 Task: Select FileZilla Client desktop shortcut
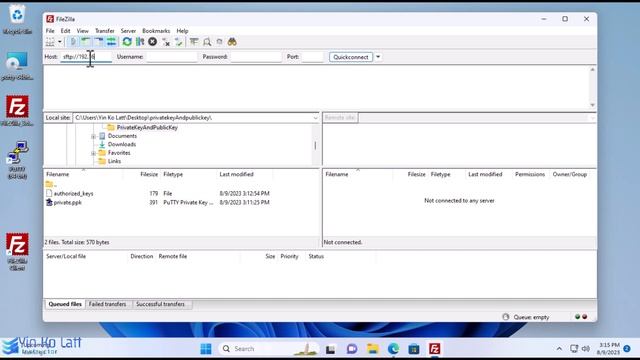(17, 252)
